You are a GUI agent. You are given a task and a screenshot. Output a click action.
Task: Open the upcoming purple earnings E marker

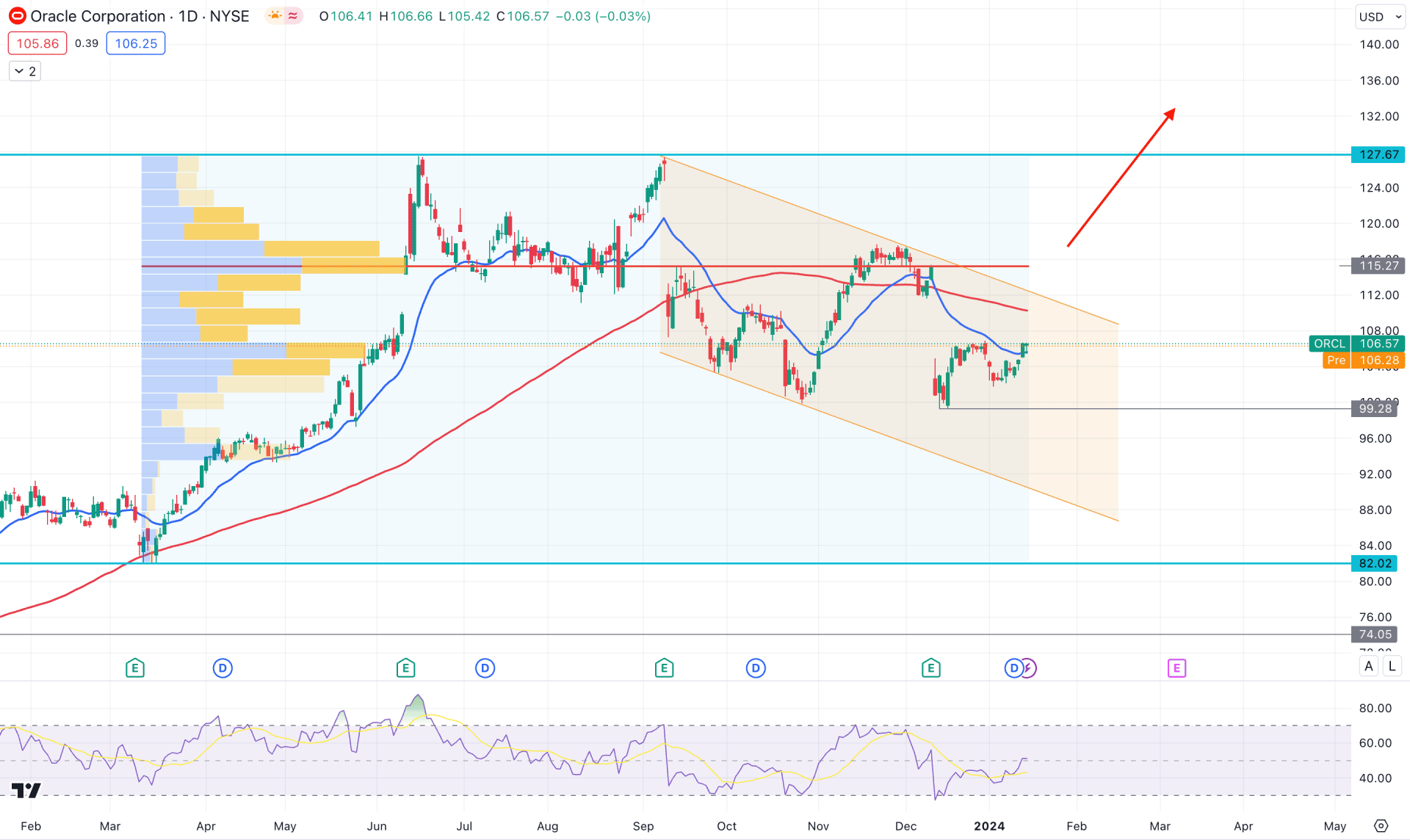1176,668
